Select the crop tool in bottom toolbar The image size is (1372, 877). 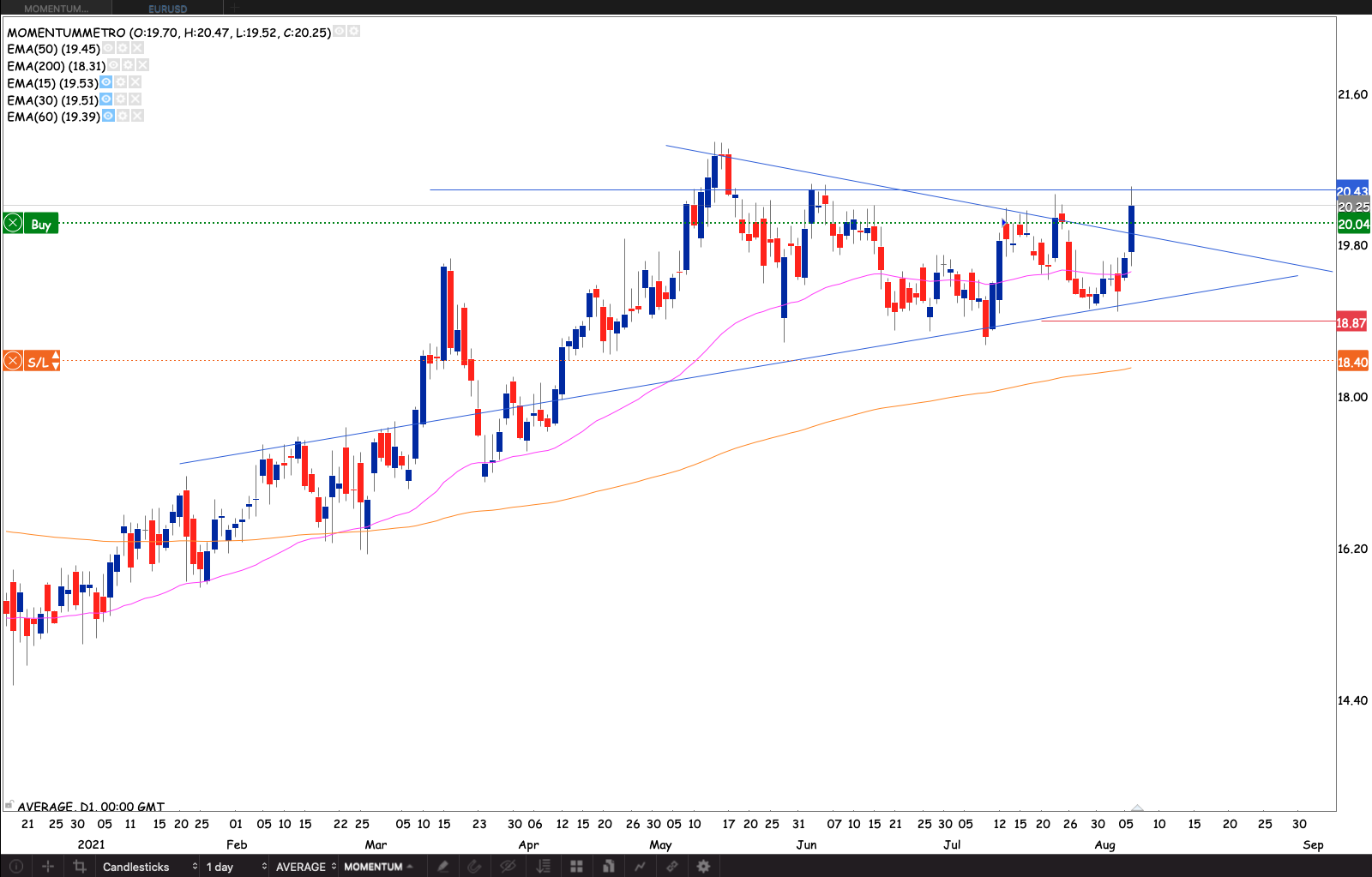80,867
